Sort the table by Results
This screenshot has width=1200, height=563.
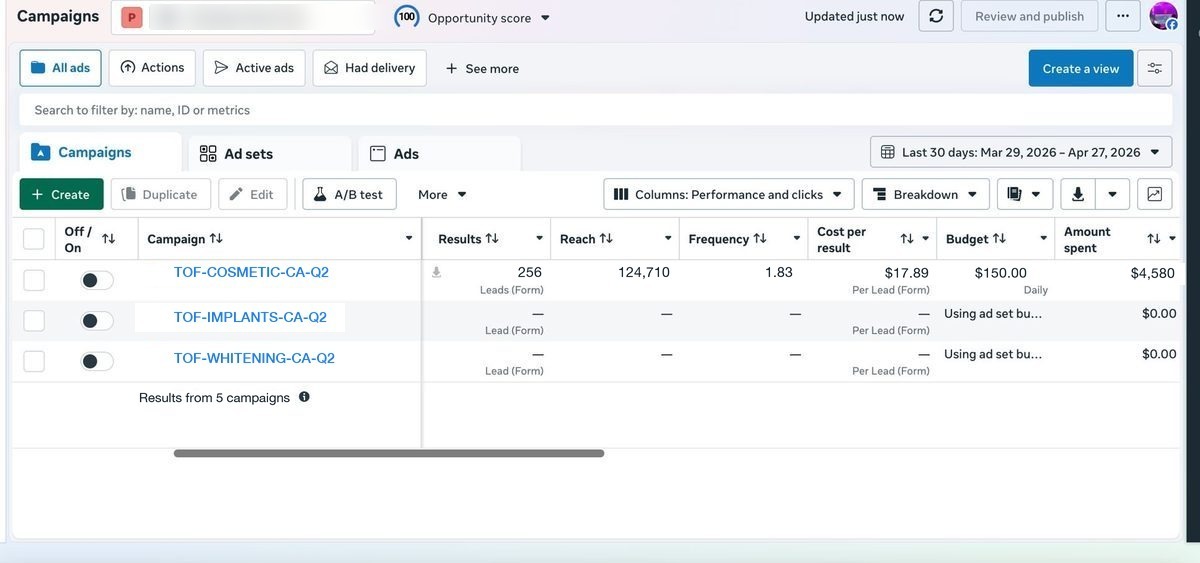[492, 239]
